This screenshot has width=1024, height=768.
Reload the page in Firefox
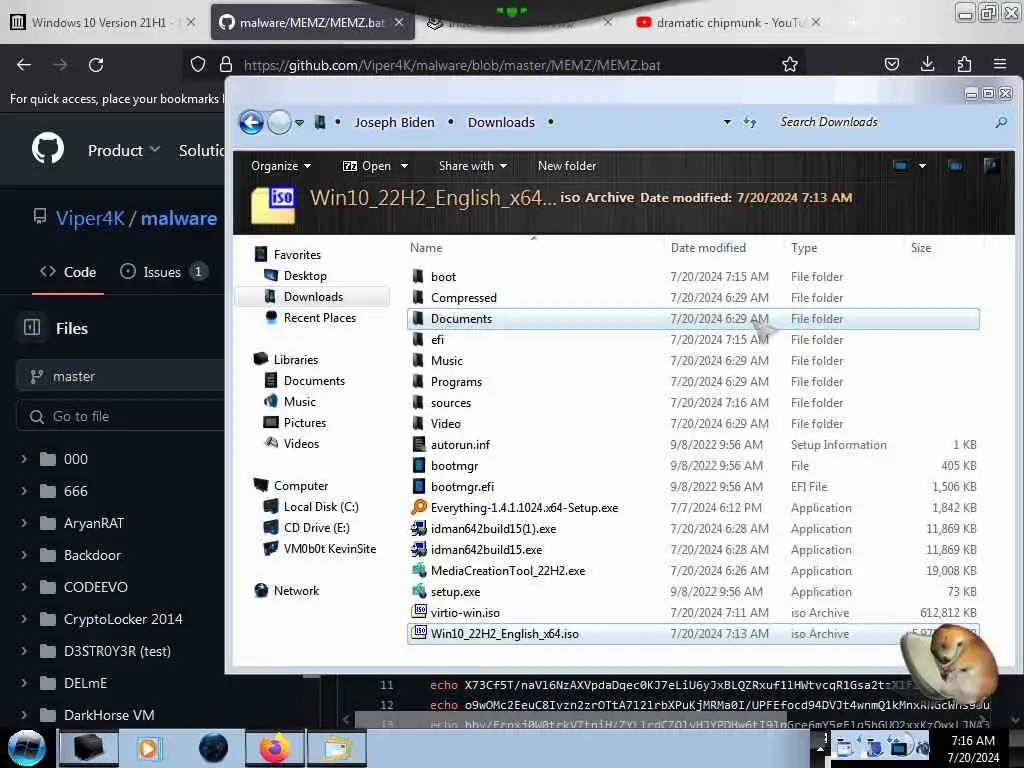coord(96,65)
